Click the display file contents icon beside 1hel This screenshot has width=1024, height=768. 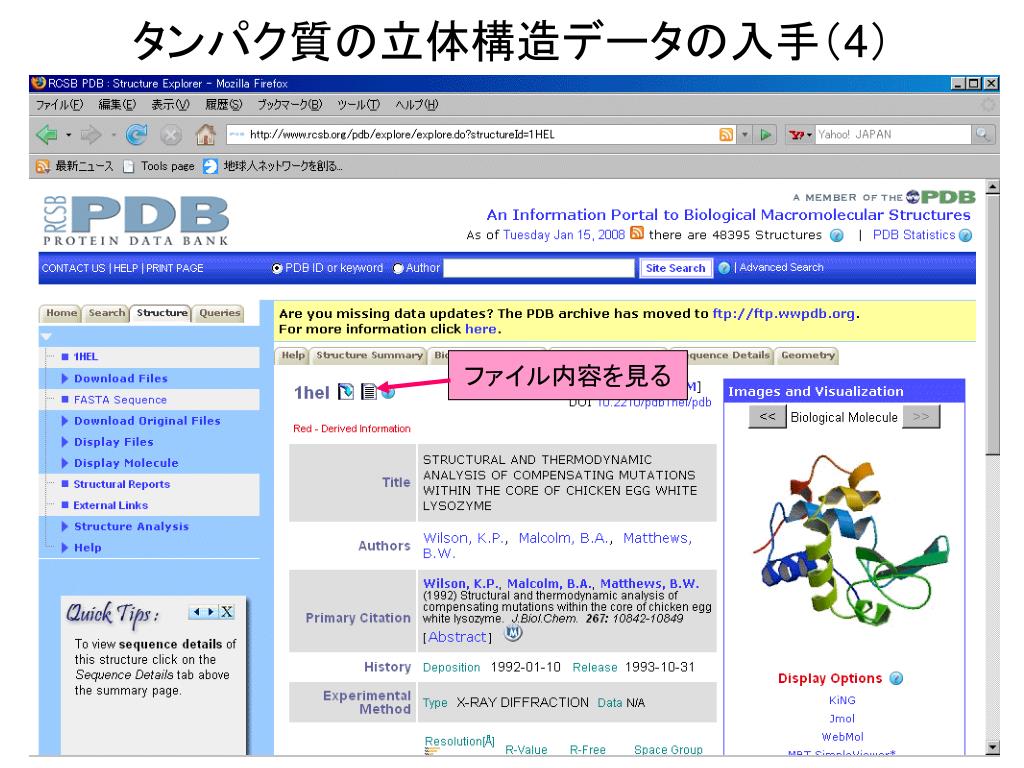pos(369,391)
